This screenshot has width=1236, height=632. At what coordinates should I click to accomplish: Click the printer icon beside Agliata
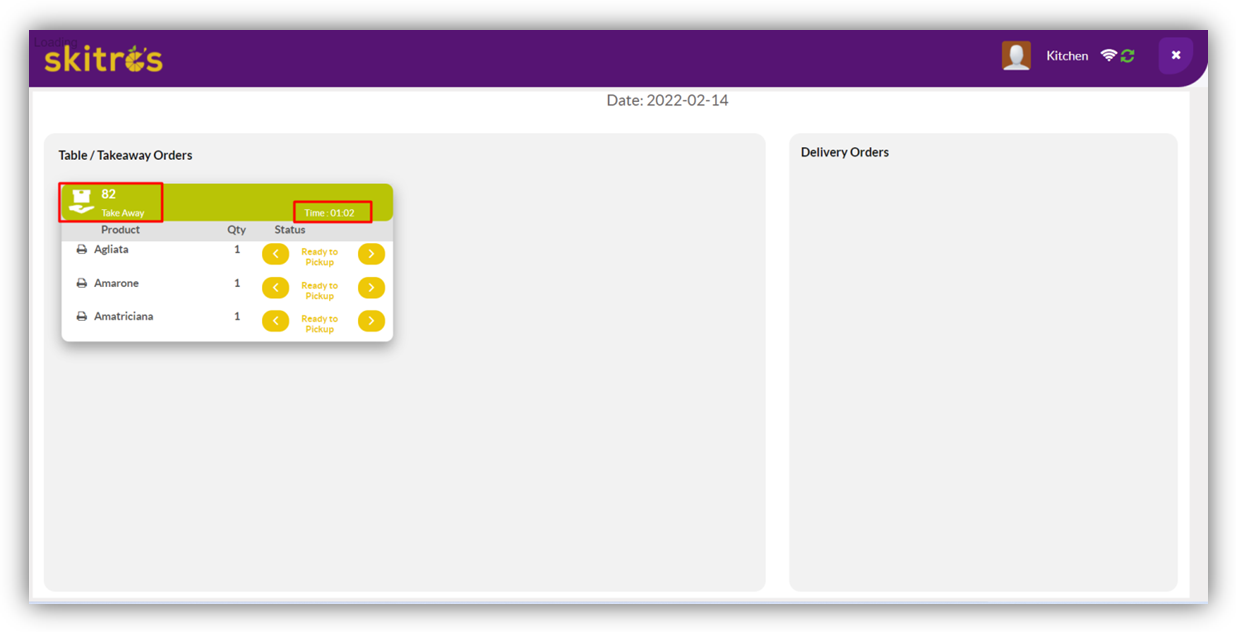[82, 250]
